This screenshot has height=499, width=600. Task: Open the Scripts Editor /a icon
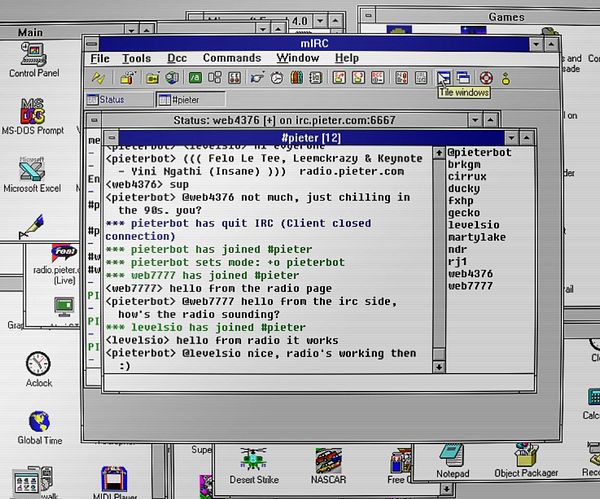pyautogui.click(x=195, y=78)
